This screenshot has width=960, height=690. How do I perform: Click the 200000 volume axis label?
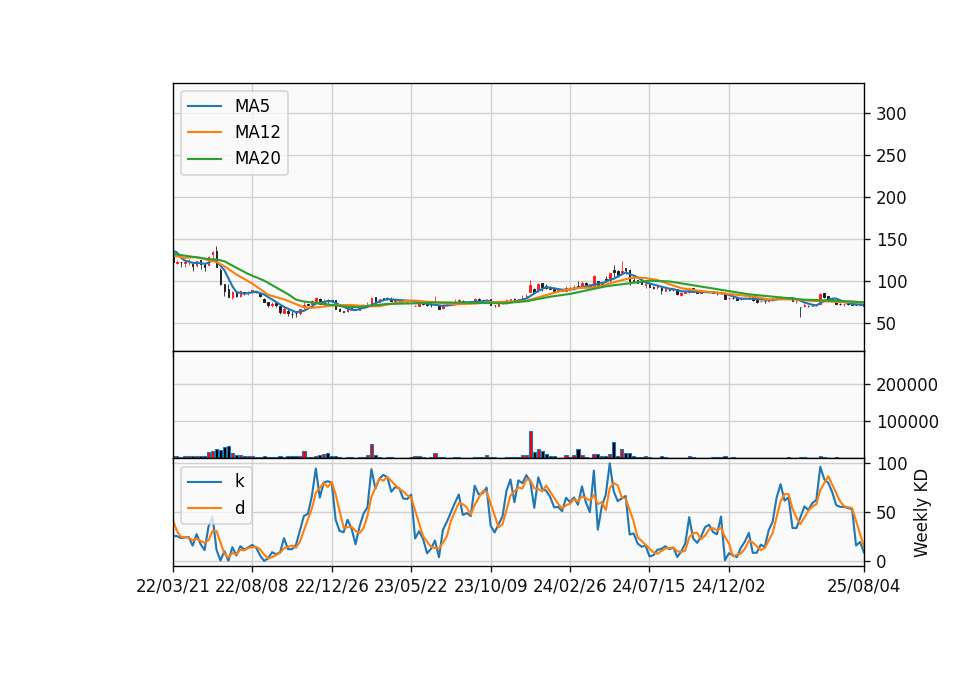tap(907, 385)
